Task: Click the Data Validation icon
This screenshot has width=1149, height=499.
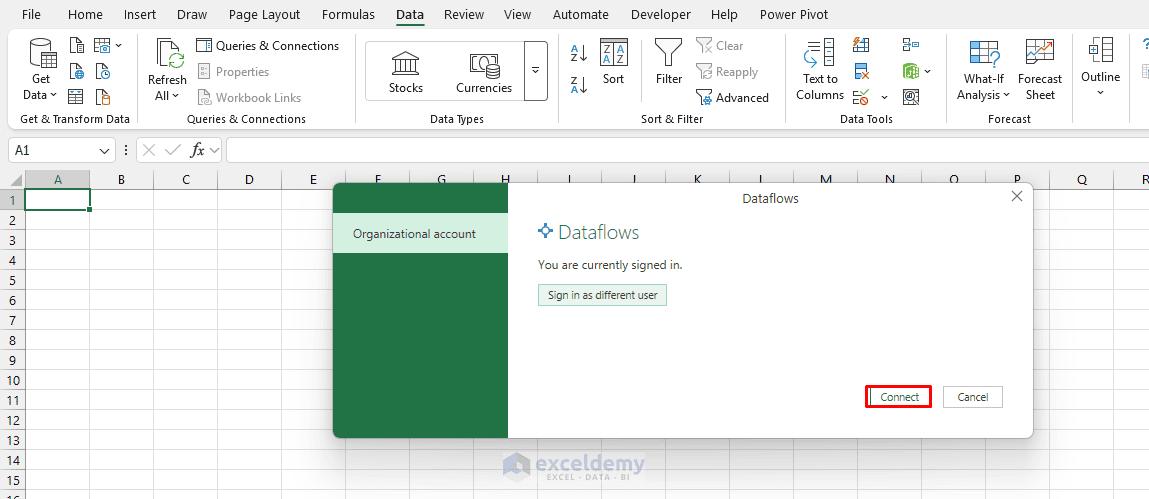Action: tap(861, 97)
